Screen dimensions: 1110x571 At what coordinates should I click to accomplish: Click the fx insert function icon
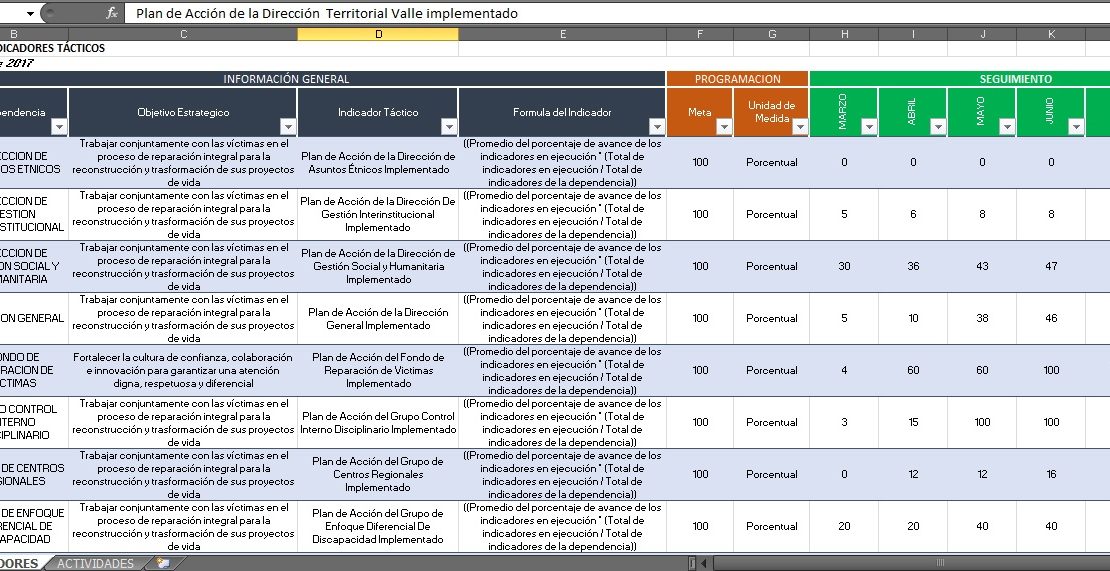111,13
